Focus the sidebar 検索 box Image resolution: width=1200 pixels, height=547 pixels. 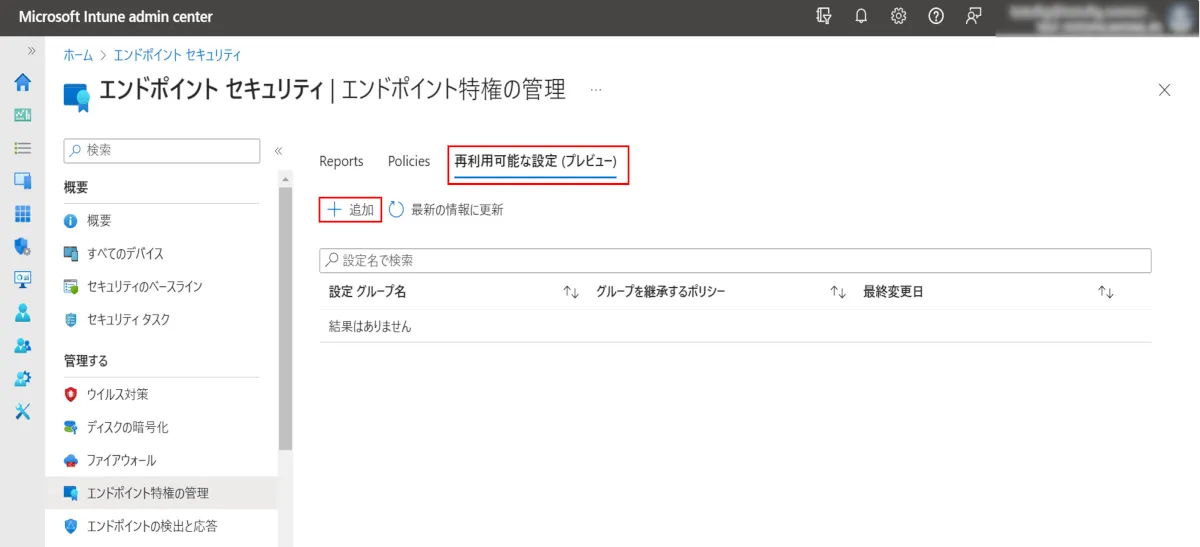pos(162,150)
